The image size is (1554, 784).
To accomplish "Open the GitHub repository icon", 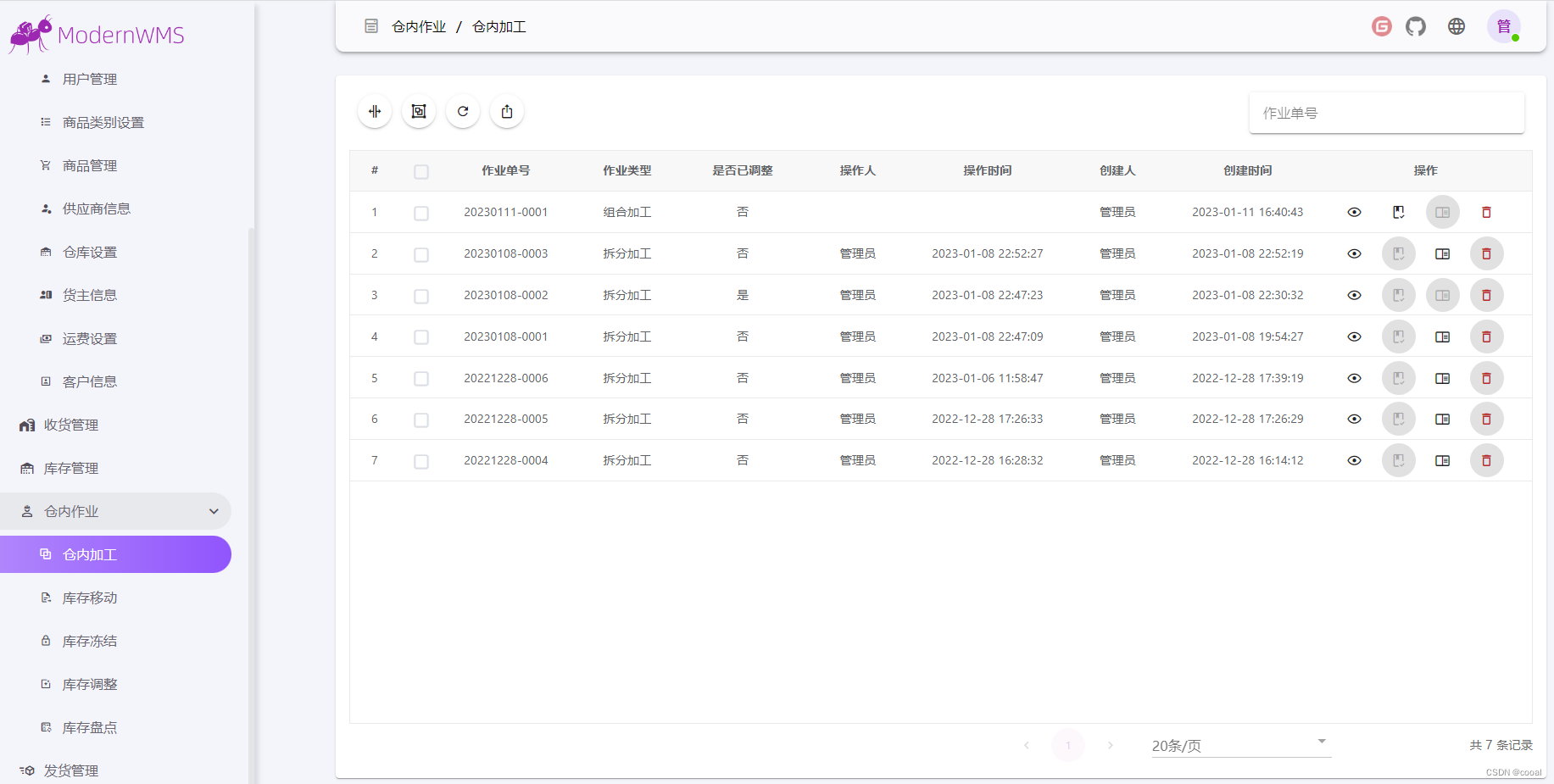I will point(1415,26).
